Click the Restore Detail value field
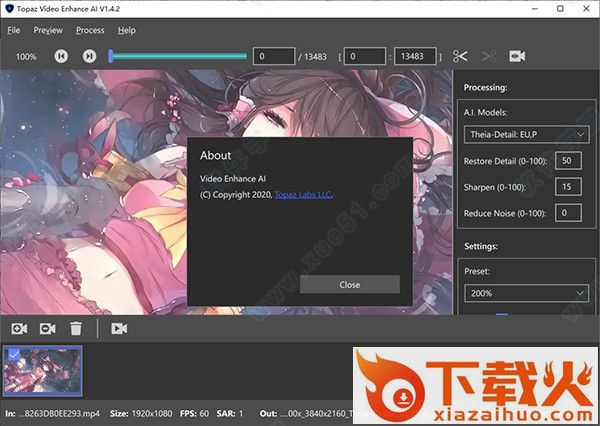The height and width of the screenshot is (426, 600). (x=568, y=161)
